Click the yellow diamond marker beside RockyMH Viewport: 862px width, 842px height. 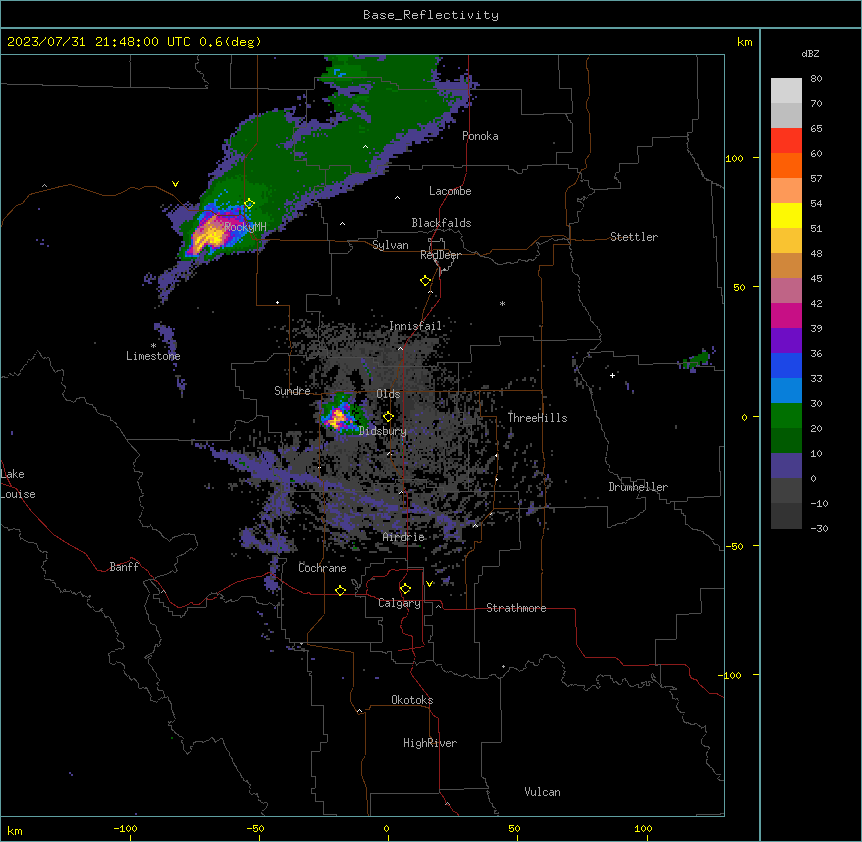[249, 203]
